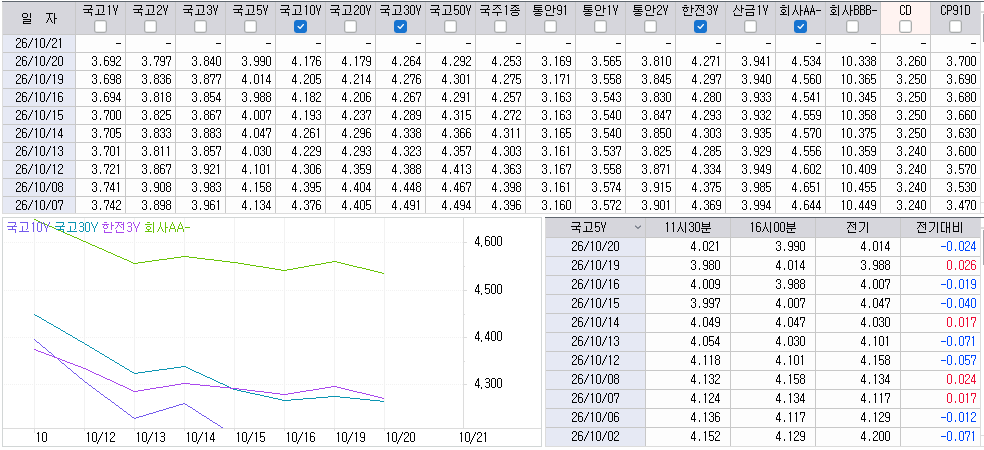Click the red 전기대비 value 0.026

coord(962,263)
